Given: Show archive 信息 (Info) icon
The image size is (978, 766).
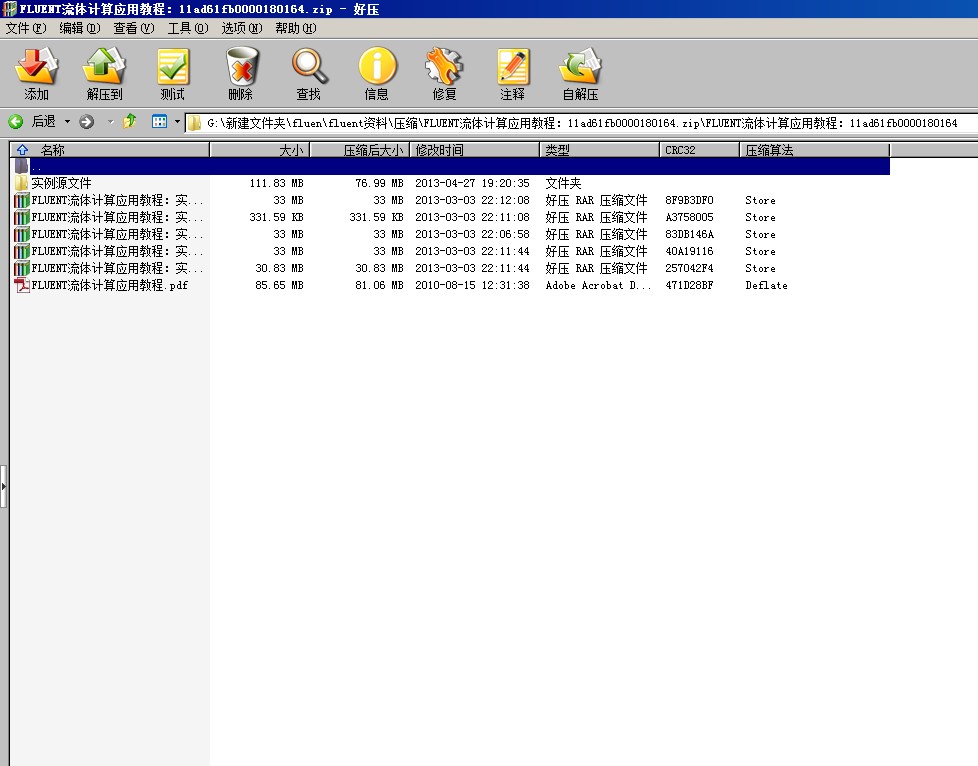Looking at the screenshot, I should (376, 74).
